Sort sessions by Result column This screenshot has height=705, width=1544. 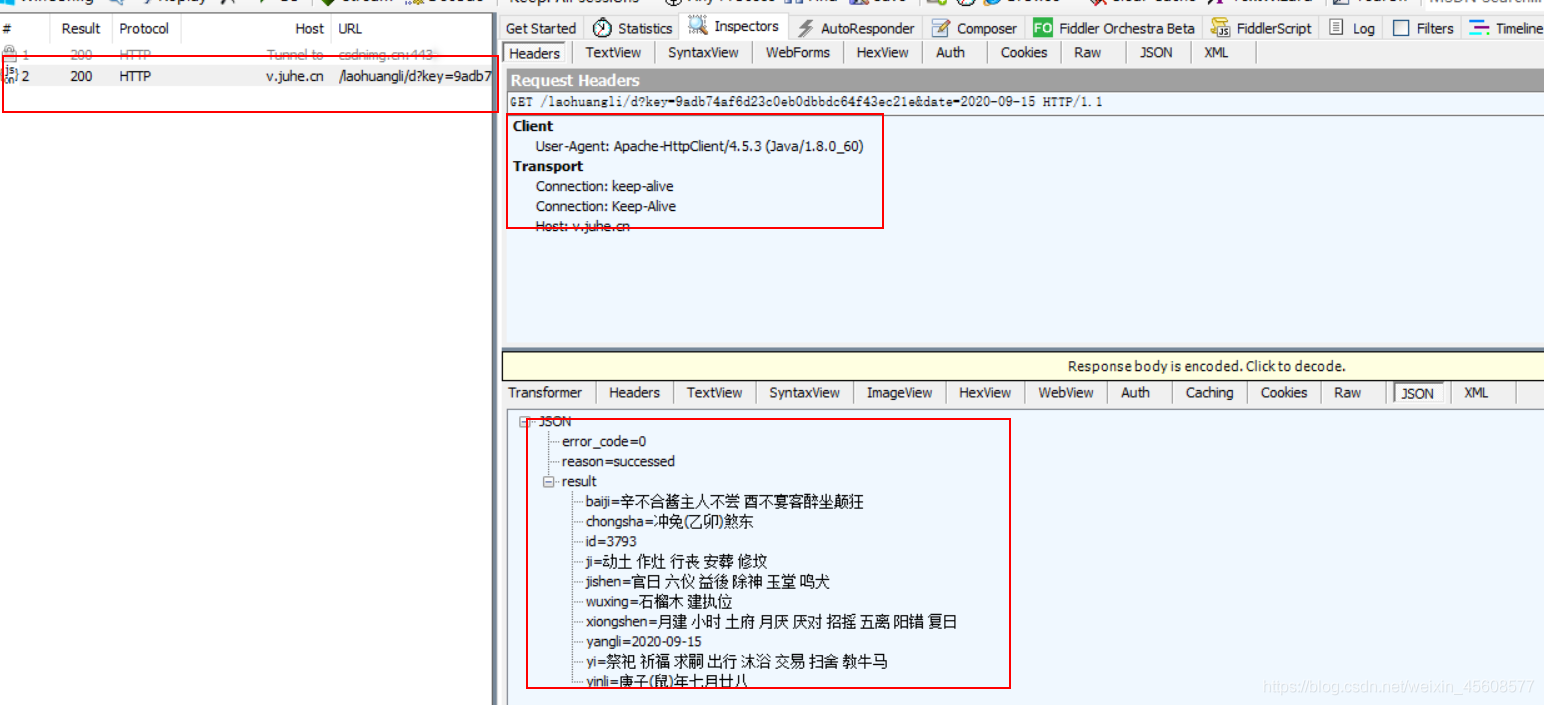(81, 28)
